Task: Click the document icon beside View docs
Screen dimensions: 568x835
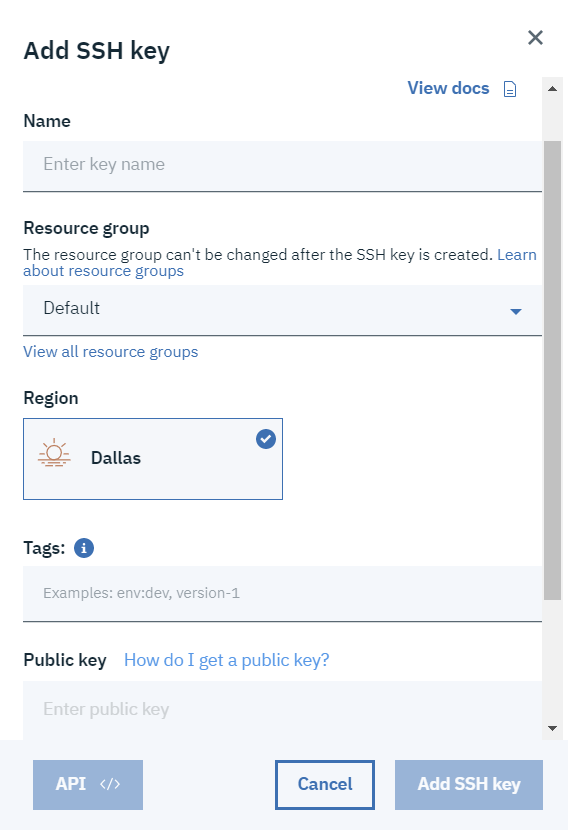Action: tap(509, 89)
